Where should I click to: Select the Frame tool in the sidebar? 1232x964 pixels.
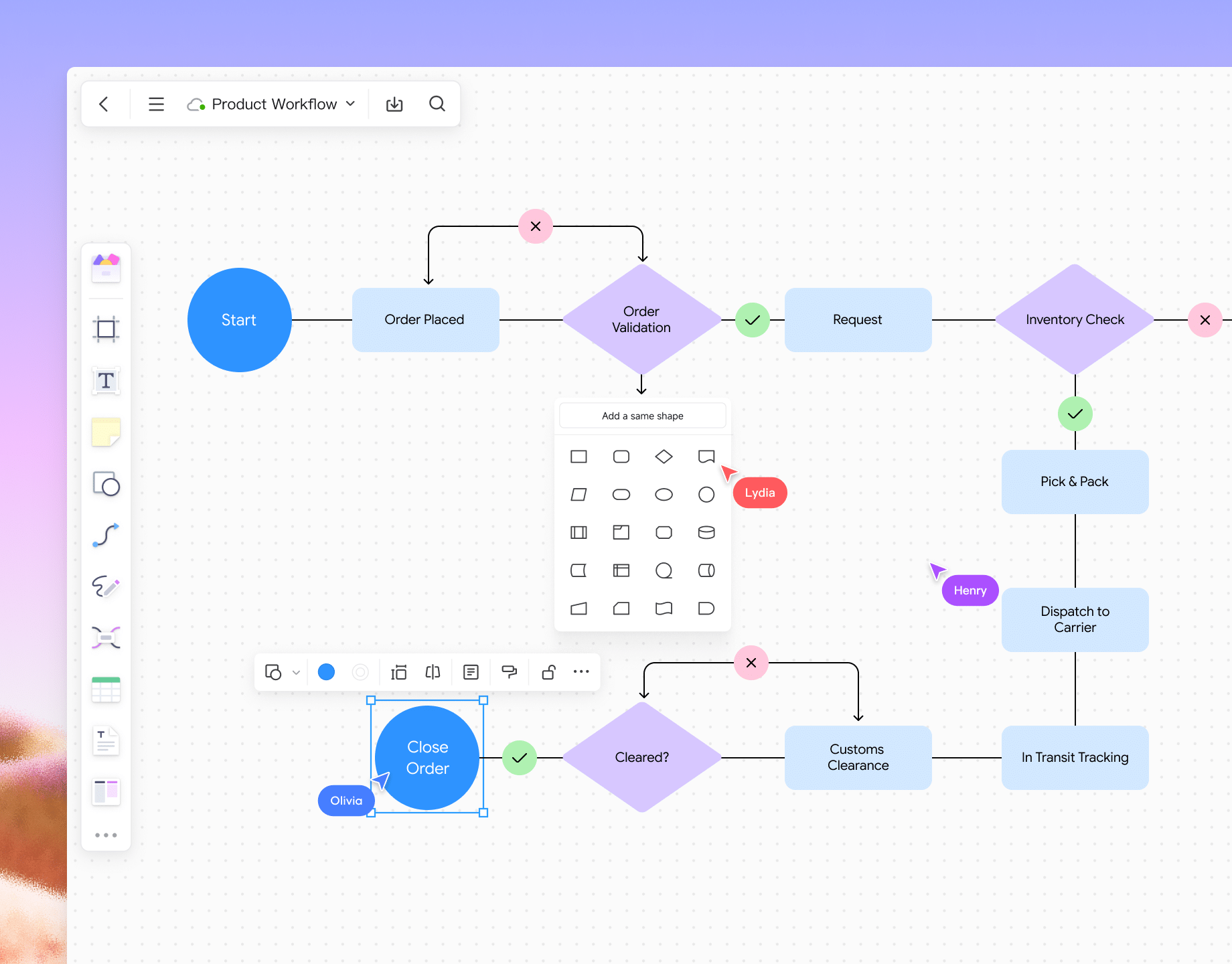pyautogui.click(x=105, y=329)
